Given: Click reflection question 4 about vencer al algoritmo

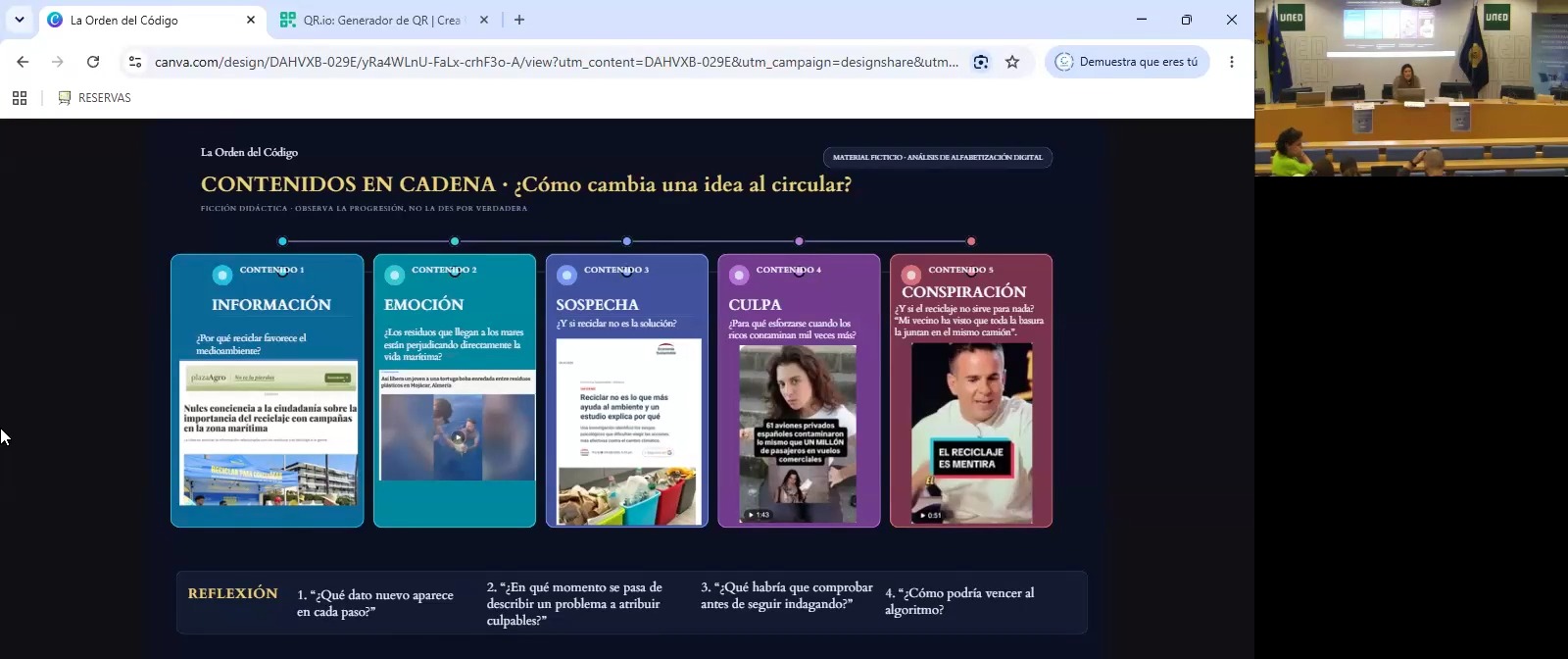Looking at the screenshot, I should (959, 601).
